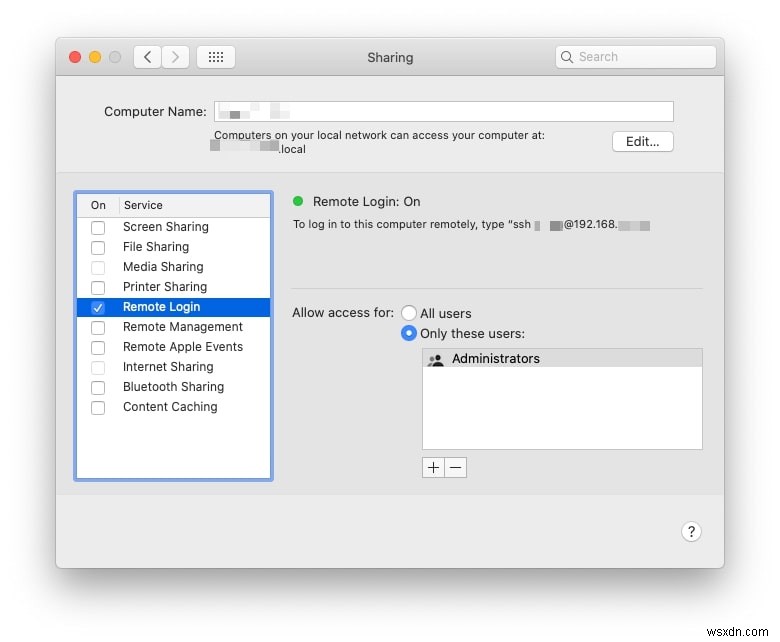Click in the Computer Name field
This screenshot has height=642, width=780.
[444, 111]
